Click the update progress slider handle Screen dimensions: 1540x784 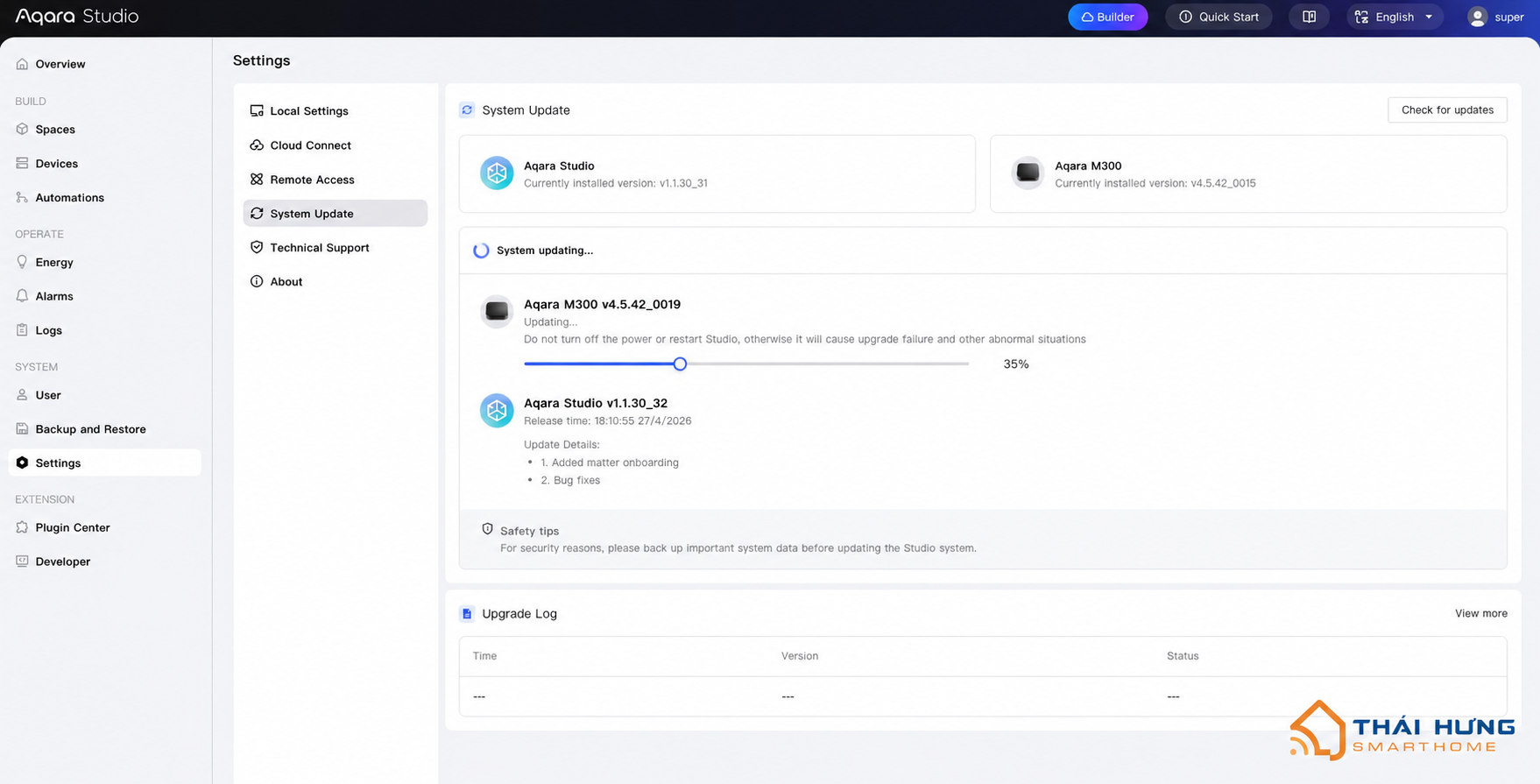click(680, 364)
